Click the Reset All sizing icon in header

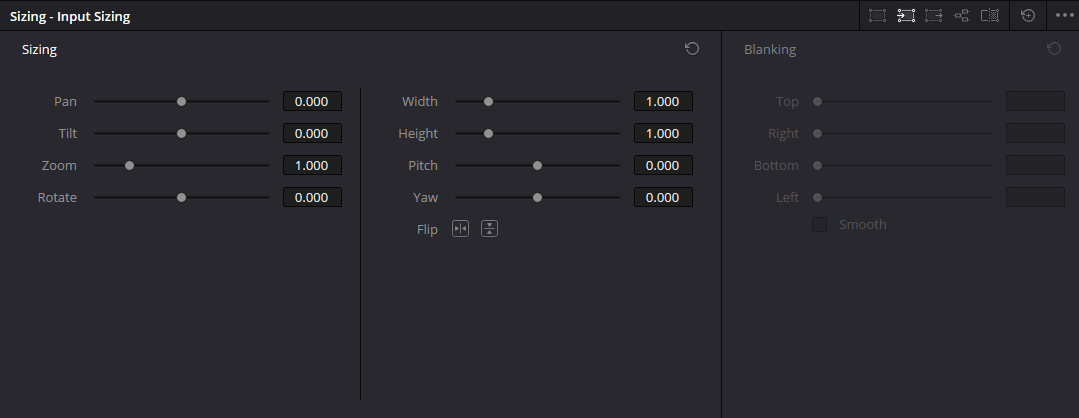(x=1028, y=15)
